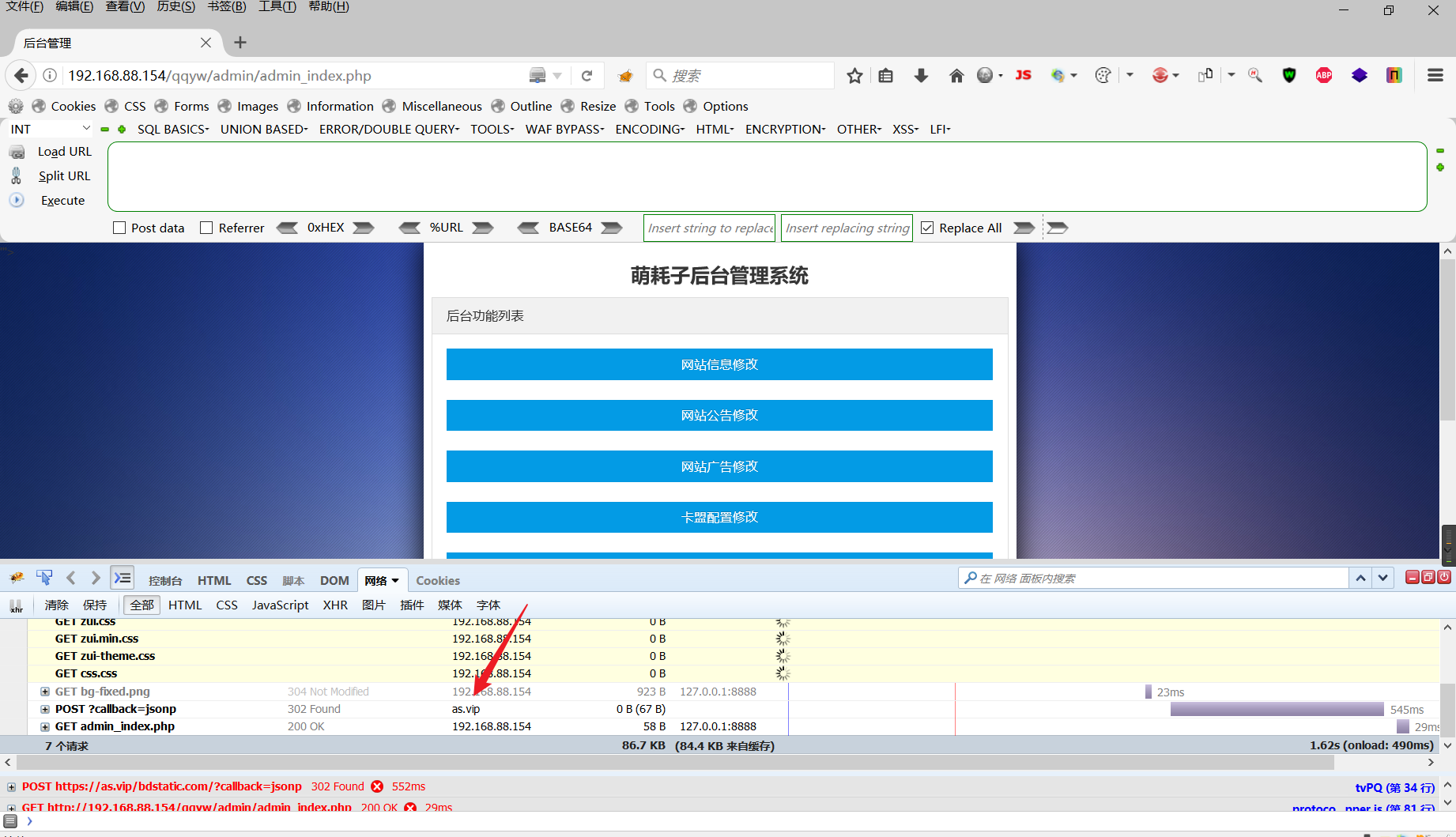1456x837 pixels.
Task: Click the 卡盟配置修改 button
Action: (719, 517)
